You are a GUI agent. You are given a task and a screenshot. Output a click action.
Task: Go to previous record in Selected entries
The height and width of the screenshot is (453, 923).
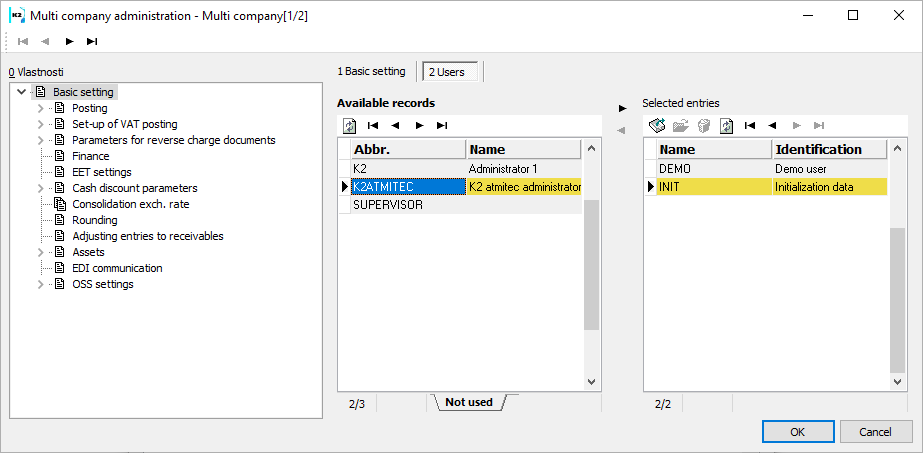tap(772, 126)
